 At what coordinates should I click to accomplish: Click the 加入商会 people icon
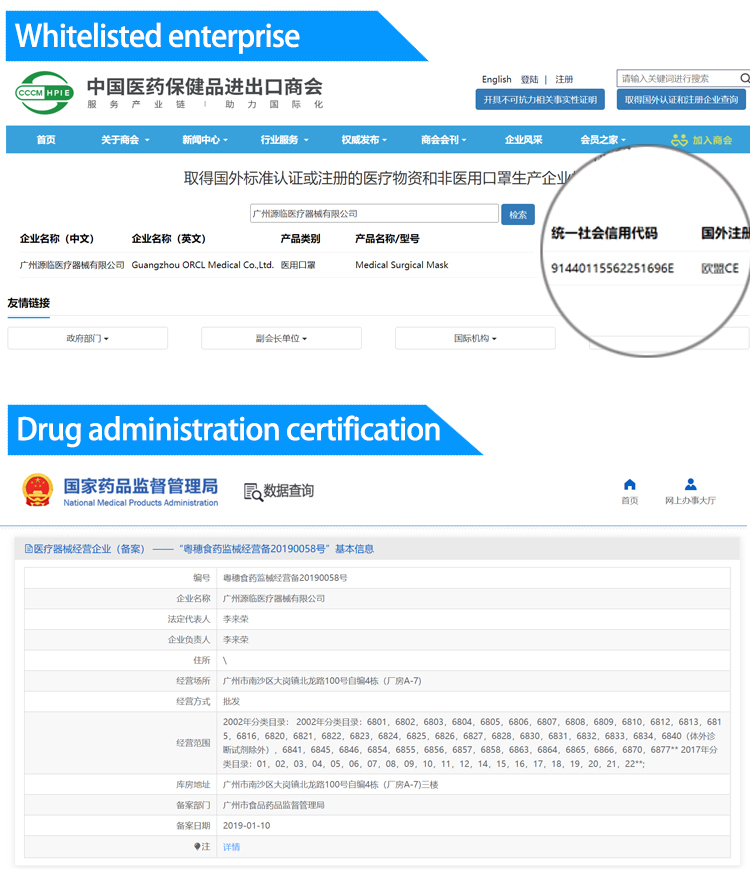click(x=680, y=140)
